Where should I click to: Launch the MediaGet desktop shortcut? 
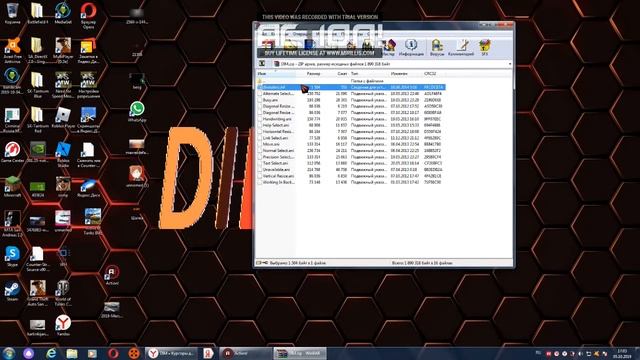point(62,13)
